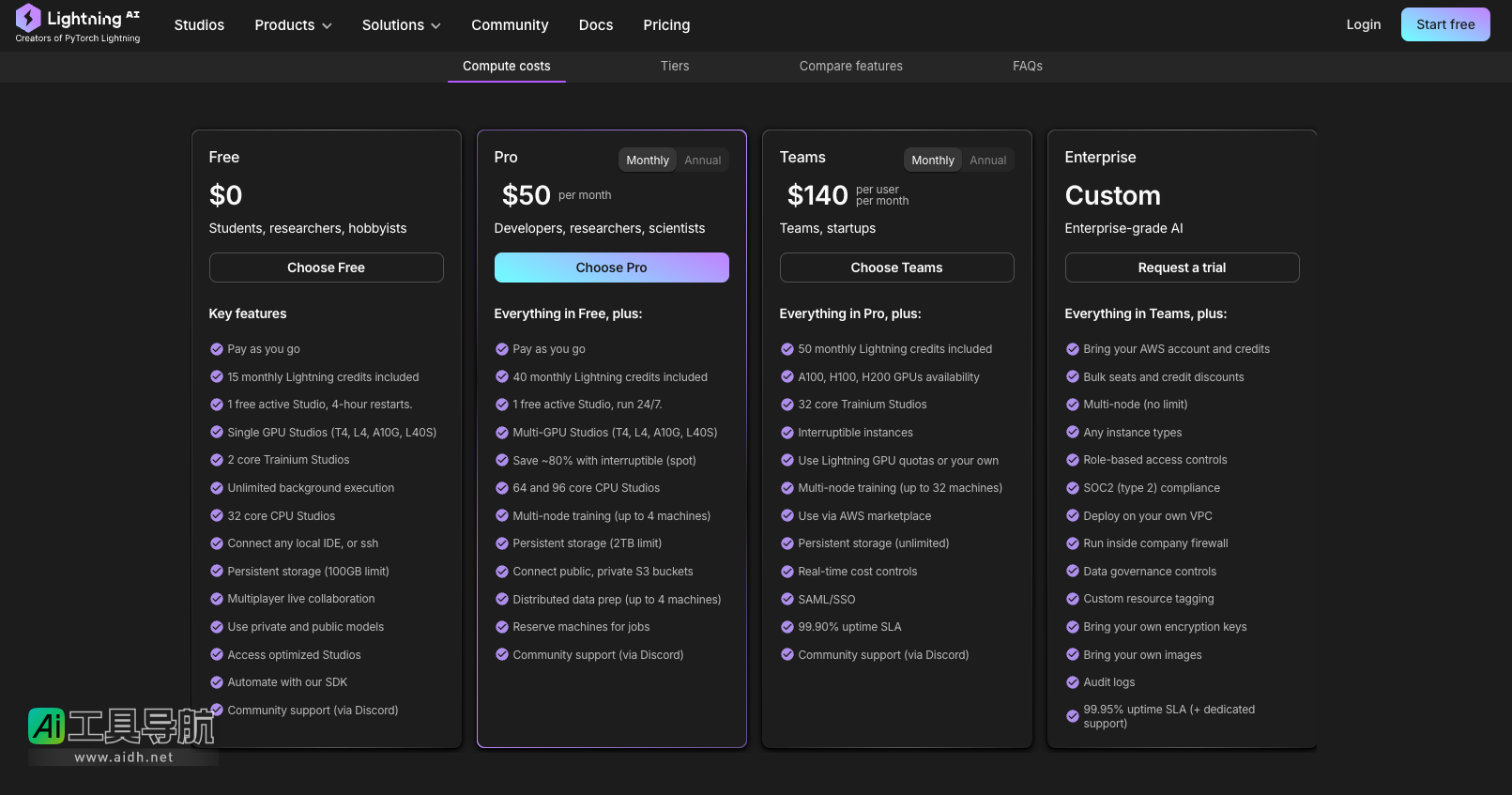Switch Teams plan billing to Annual
The width and height of the screenshot is (1512, 795).
[987, 161]
